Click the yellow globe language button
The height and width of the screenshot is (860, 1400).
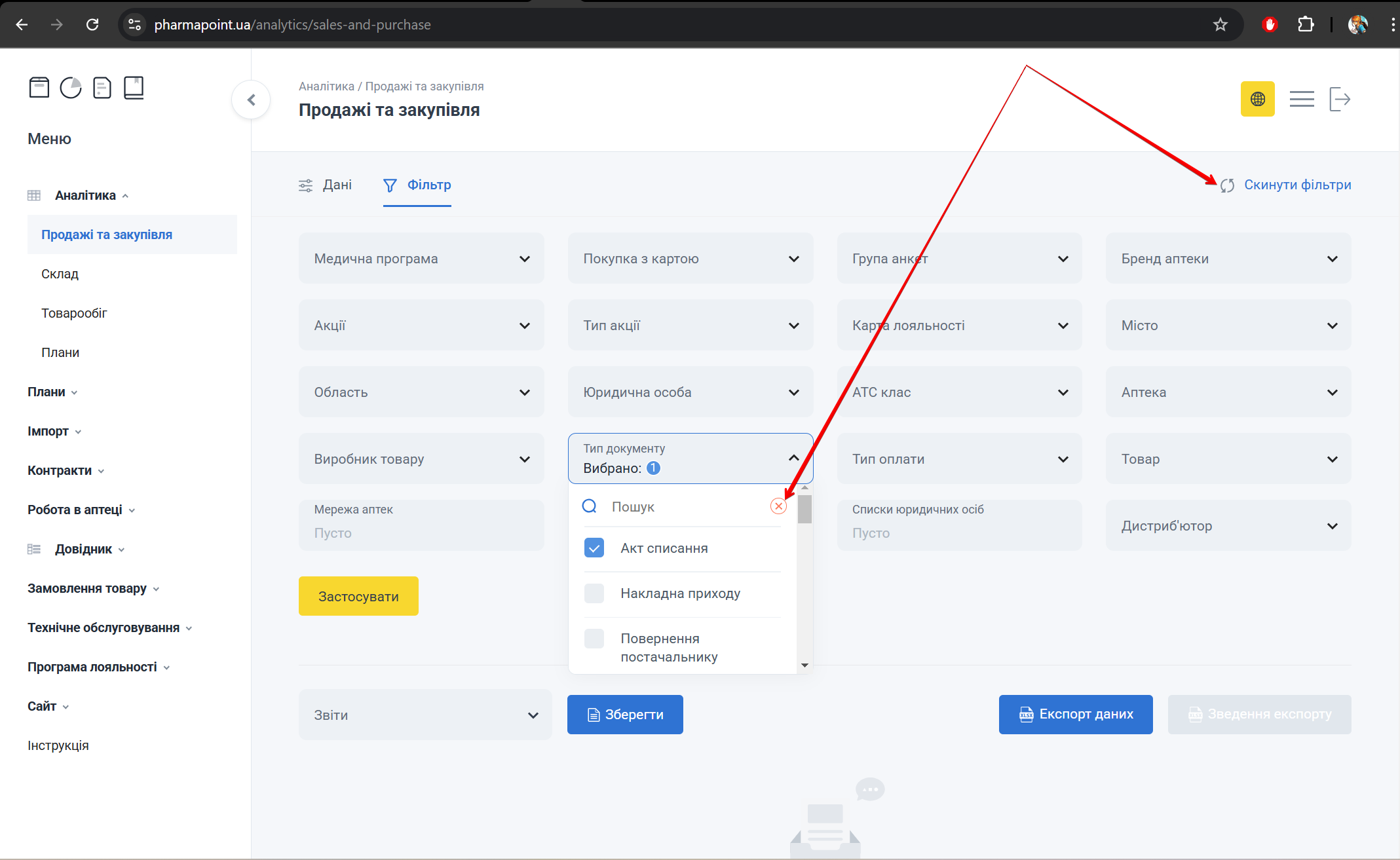tap(1257, 99)
